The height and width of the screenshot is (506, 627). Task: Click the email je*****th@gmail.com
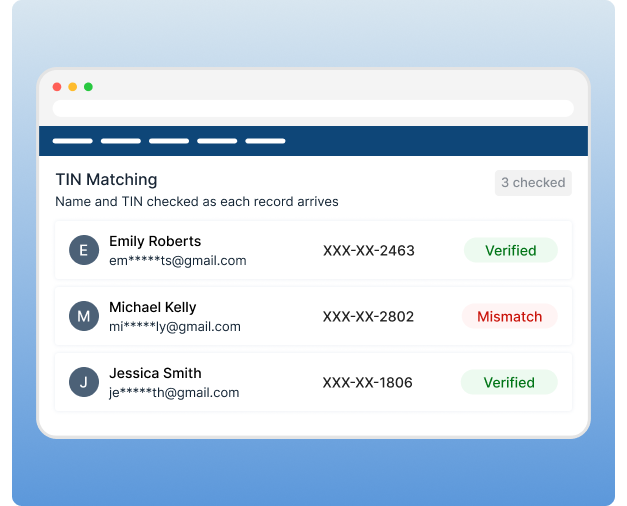(174, 393)
